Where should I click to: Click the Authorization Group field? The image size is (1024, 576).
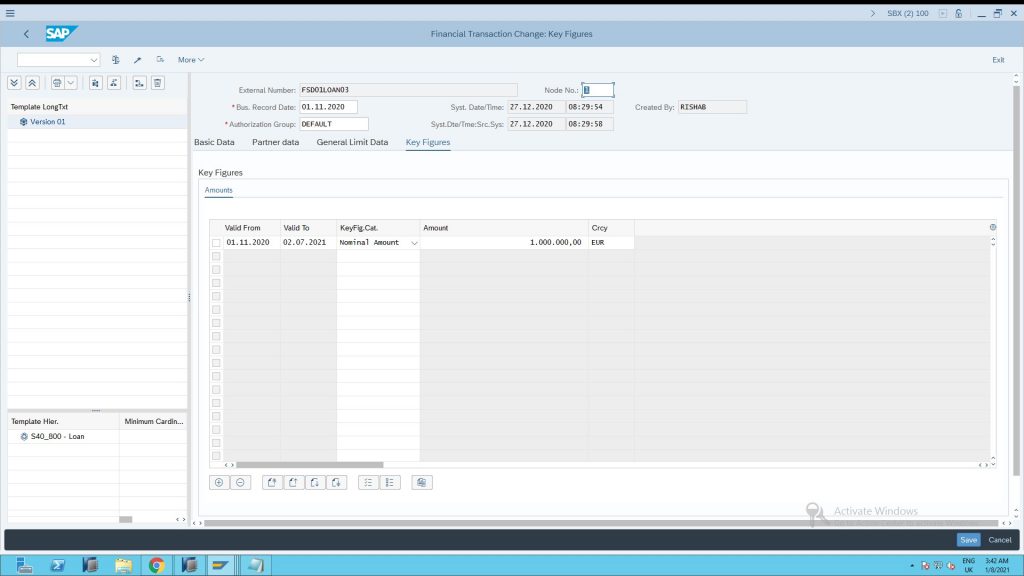coord(334,124)
